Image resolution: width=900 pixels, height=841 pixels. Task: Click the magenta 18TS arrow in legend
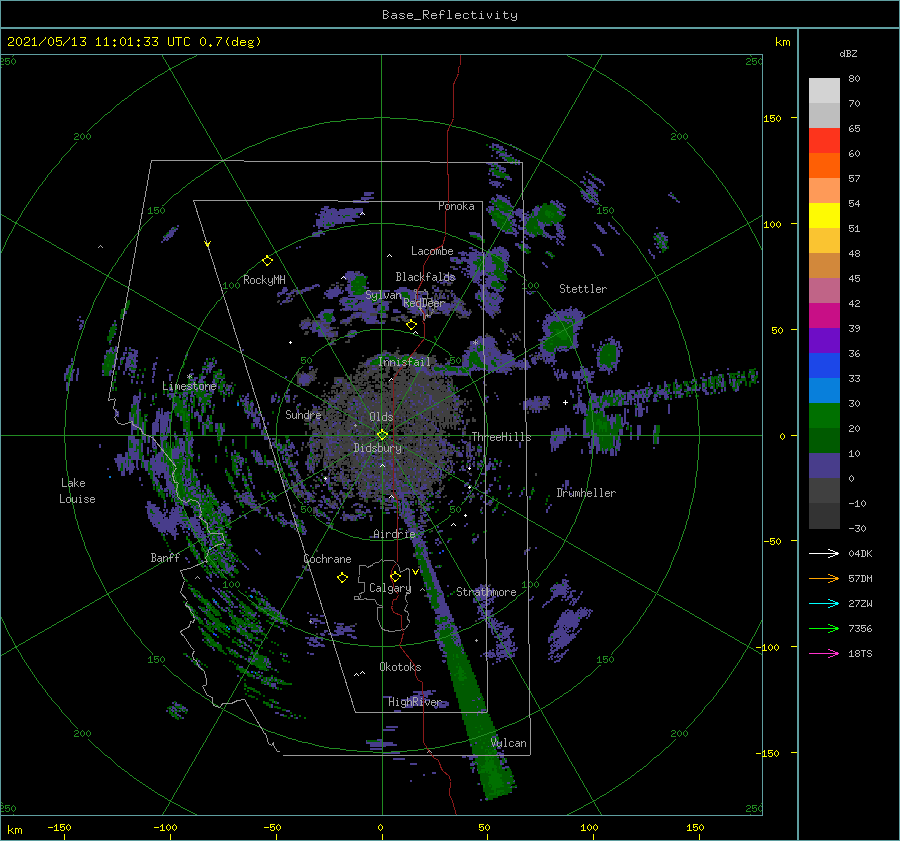pyautogui.click(x=824, y=653)
